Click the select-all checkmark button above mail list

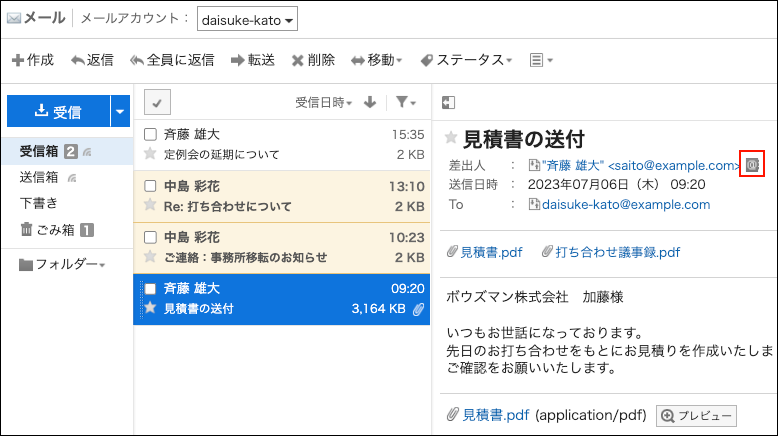pyautogui.click(x=157, y=102)
